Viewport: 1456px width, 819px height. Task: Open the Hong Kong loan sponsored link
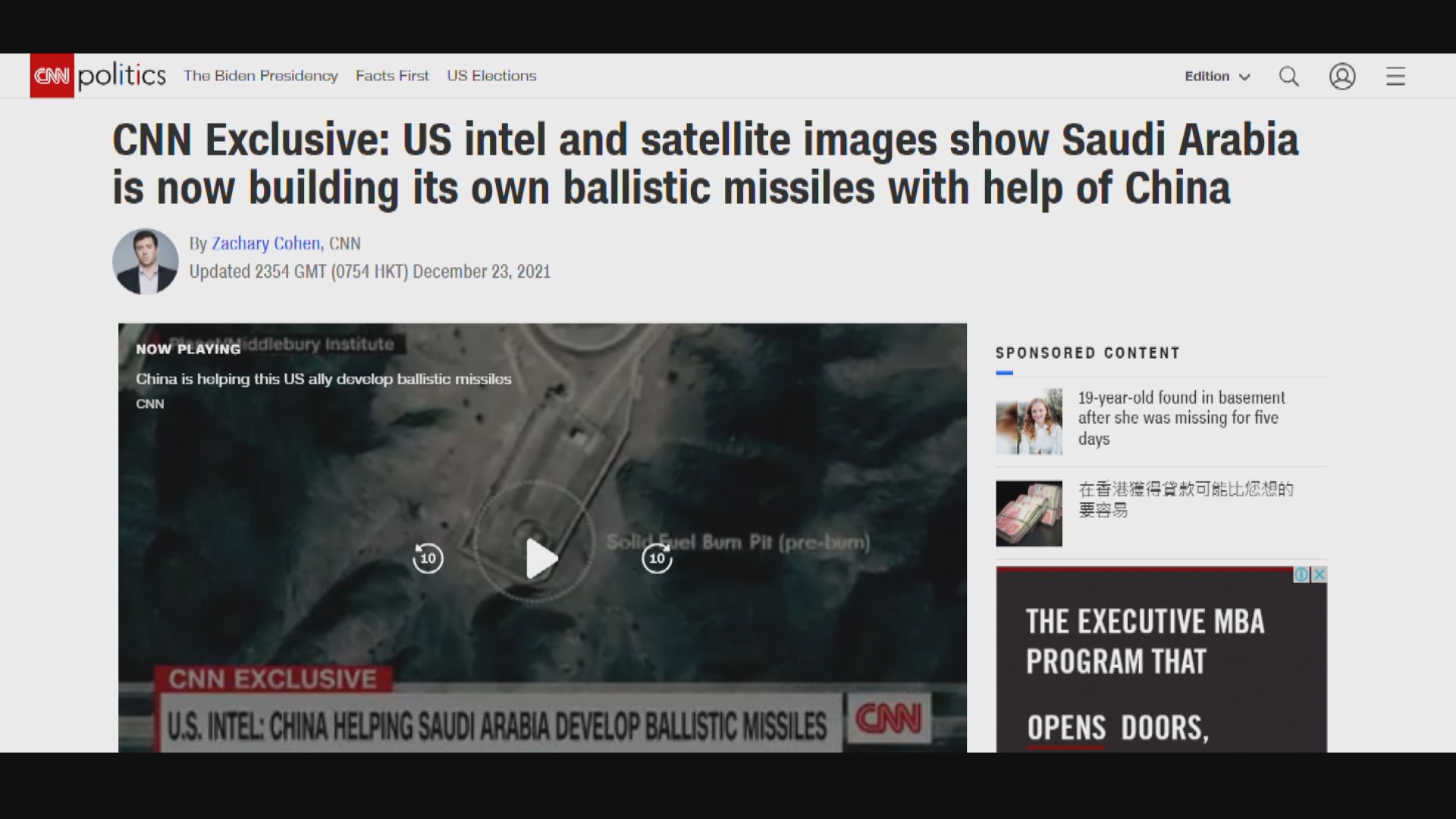1185,499
